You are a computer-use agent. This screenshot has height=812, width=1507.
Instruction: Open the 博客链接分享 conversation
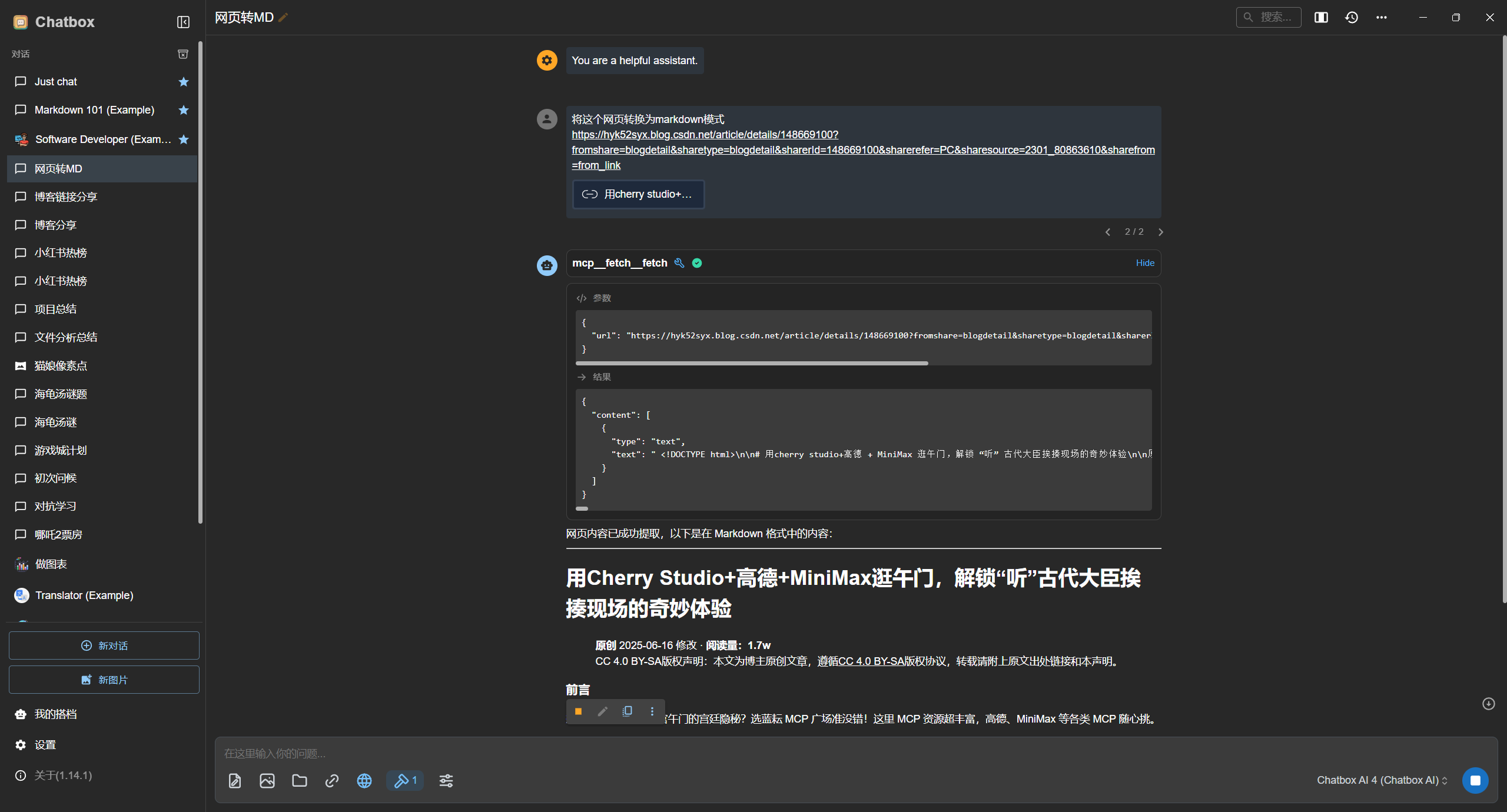coord(102,197)
